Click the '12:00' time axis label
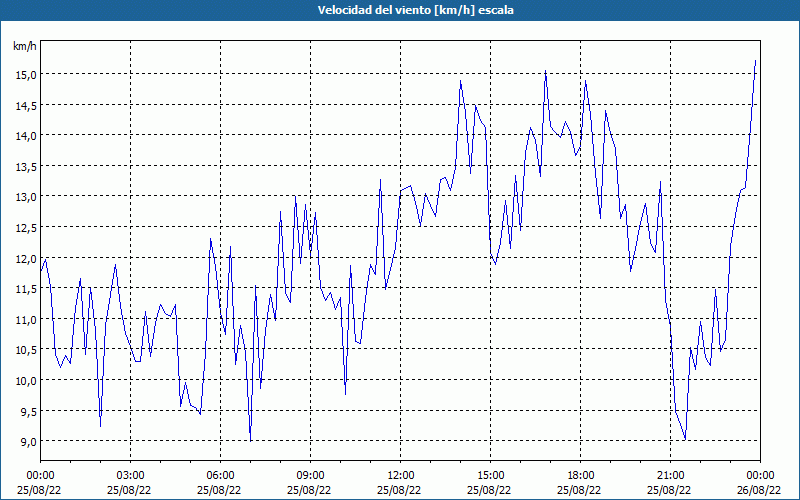Screen dimensions: 800x500 click(401, 476)
